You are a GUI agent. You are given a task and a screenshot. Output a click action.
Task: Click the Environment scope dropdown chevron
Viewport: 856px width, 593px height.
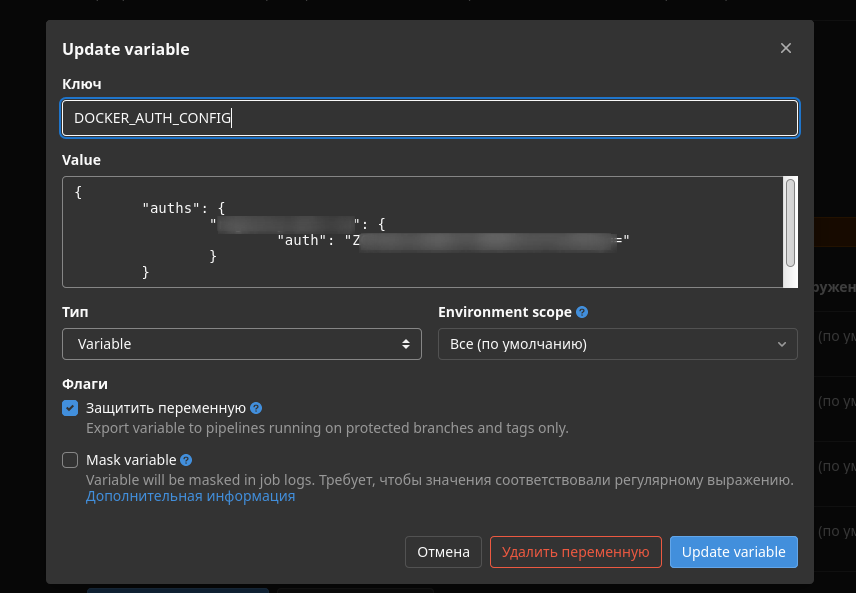click(x=781, y=344)
